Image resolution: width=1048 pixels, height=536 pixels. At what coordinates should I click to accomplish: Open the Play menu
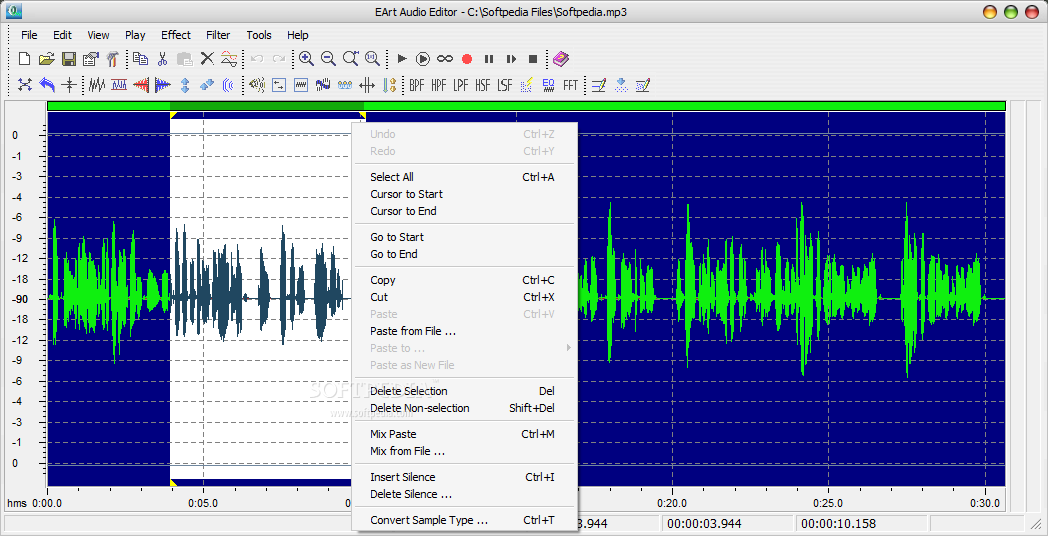tap(135, 35)
